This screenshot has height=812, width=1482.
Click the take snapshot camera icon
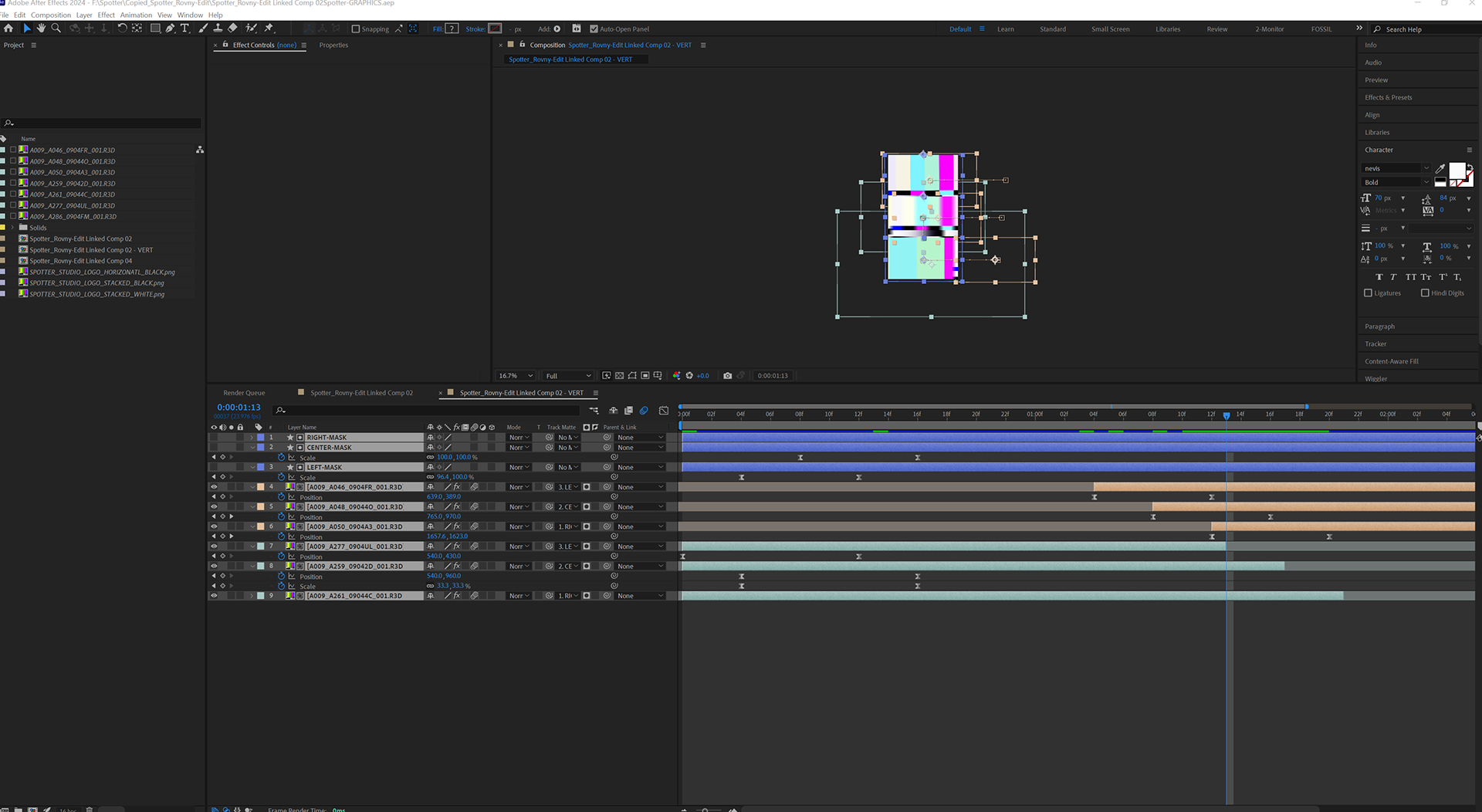(x=727, y=376)
